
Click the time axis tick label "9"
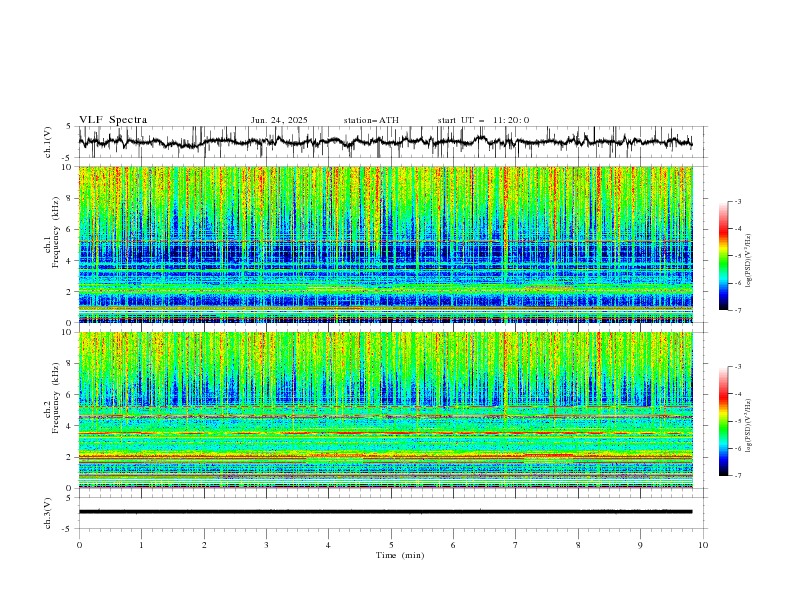(x=640, y=545)
